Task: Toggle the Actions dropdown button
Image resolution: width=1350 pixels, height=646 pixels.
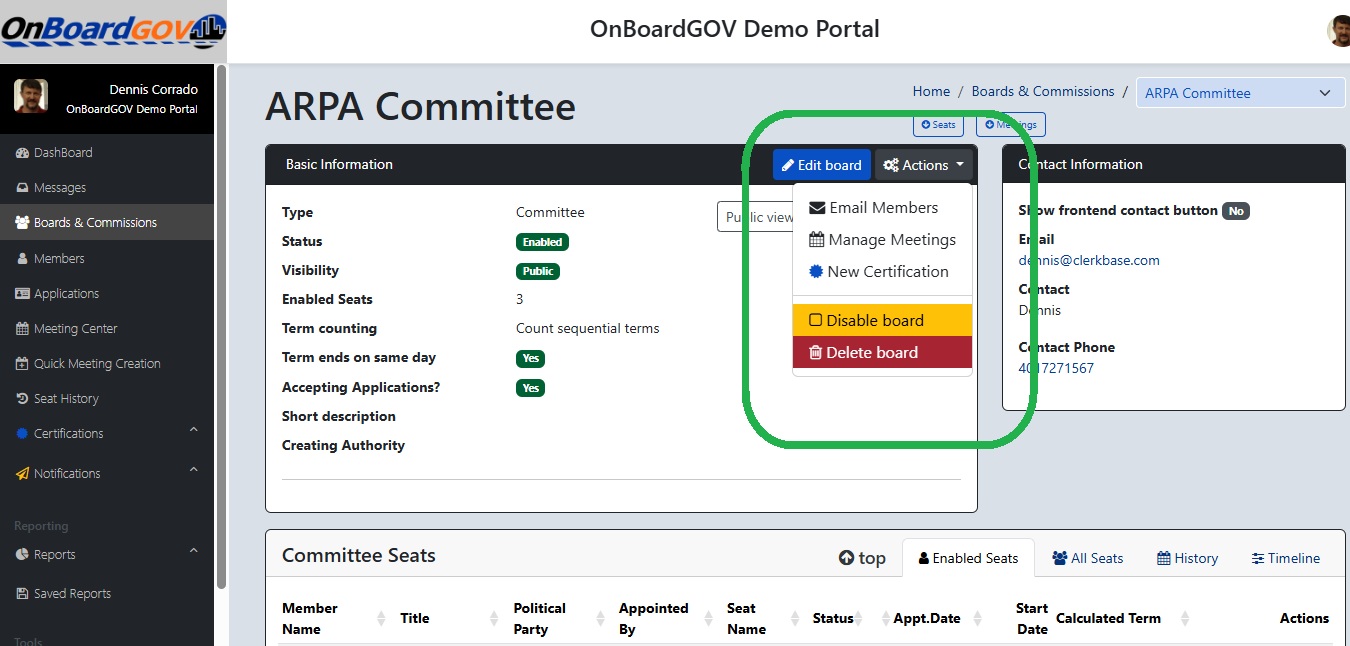Action: tap(923, 165)
